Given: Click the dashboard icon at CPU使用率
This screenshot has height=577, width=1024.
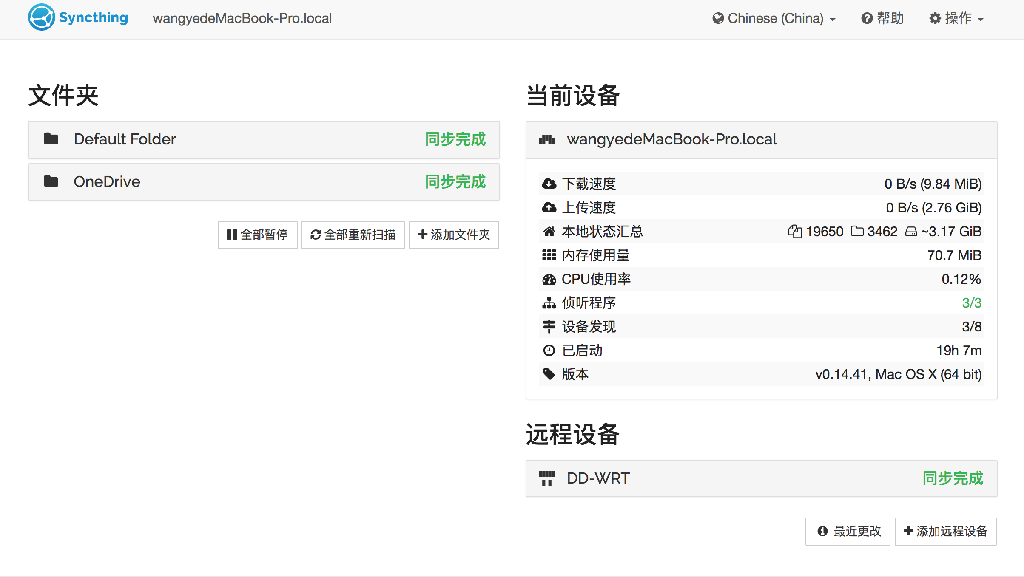Looking at the screenshot, I should (x=549, y=279).
